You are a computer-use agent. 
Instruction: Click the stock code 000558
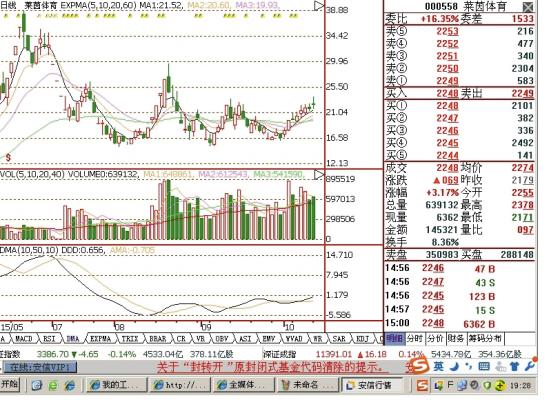441,7
